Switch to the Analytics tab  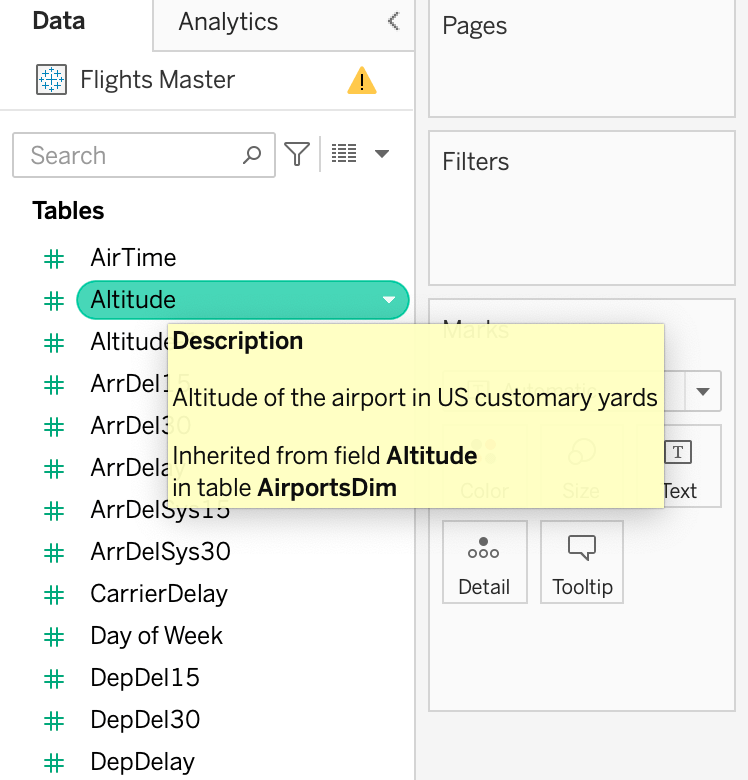228,22
